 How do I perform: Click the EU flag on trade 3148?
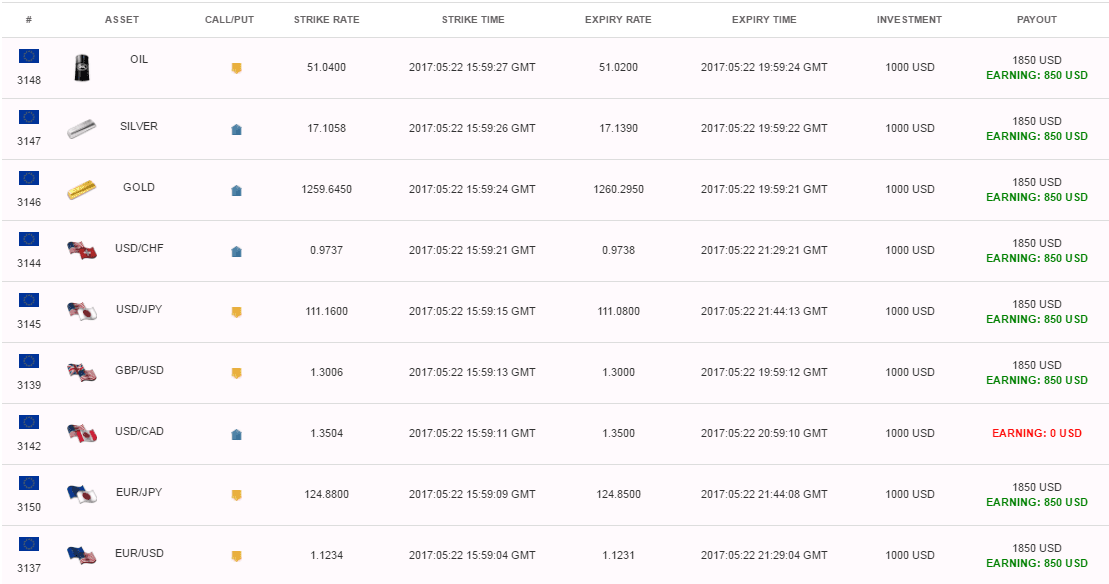(29, 56)
